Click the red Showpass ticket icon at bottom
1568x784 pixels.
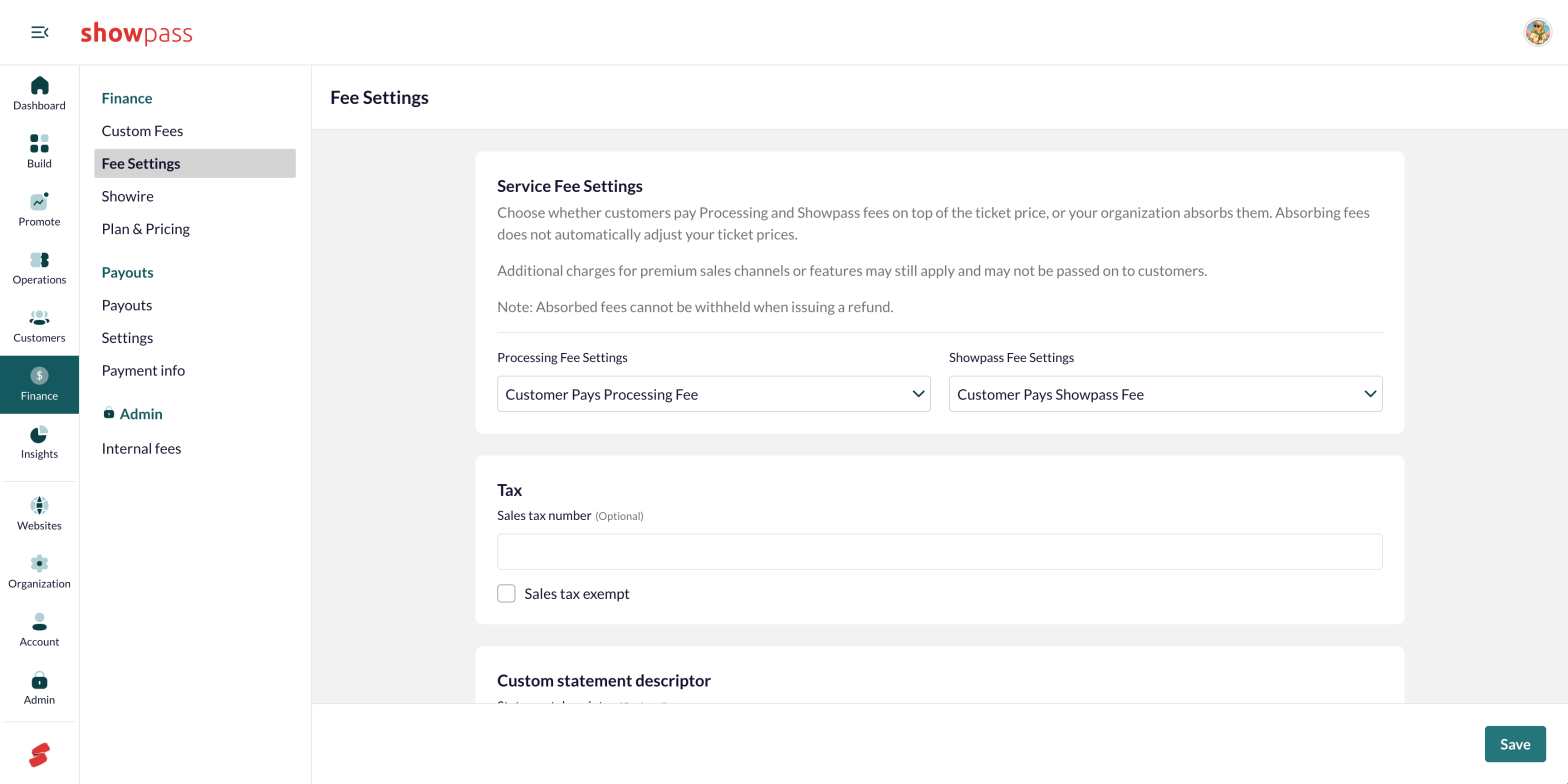tap(39, 755)
